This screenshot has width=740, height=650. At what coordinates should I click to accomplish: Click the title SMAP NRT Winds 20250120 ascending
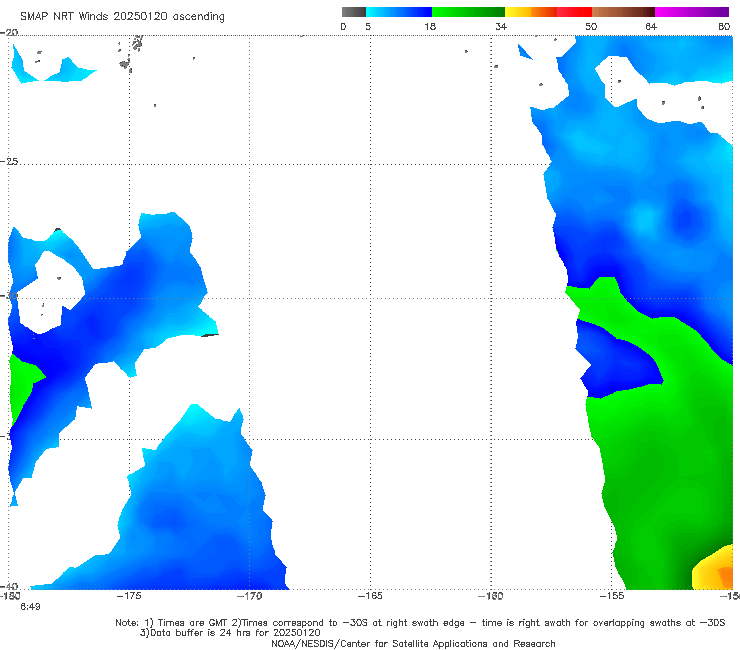[x=122, y=16]
